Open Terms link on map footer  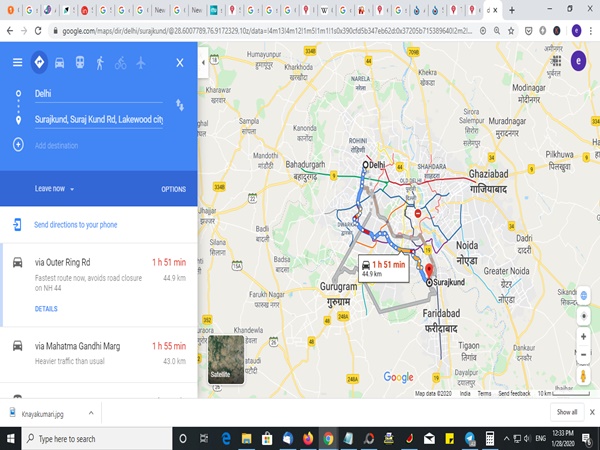click(484, 393)
